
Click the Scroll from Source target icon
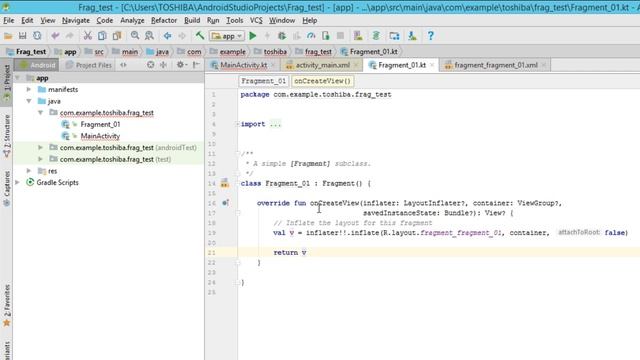[151, 65]
